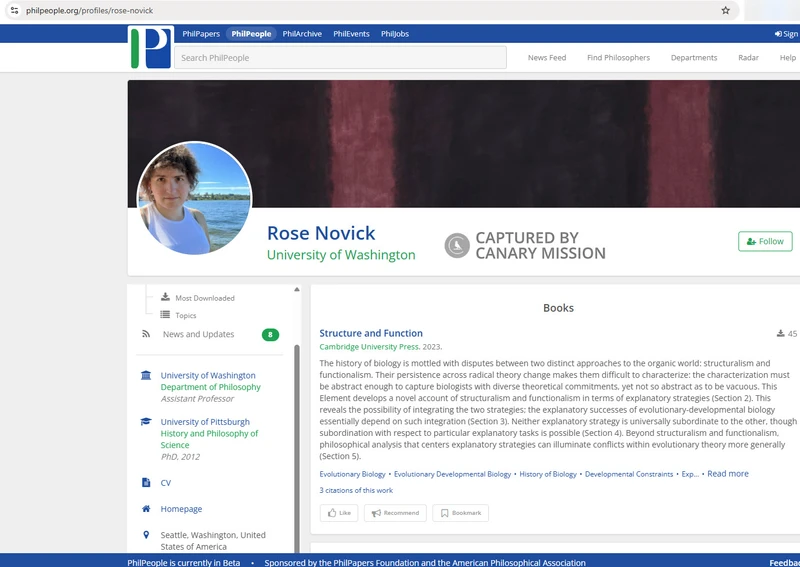Open the Department of Philosophy link
The height and width of the screenshot is (567, 800).
(x=211, y=387)
